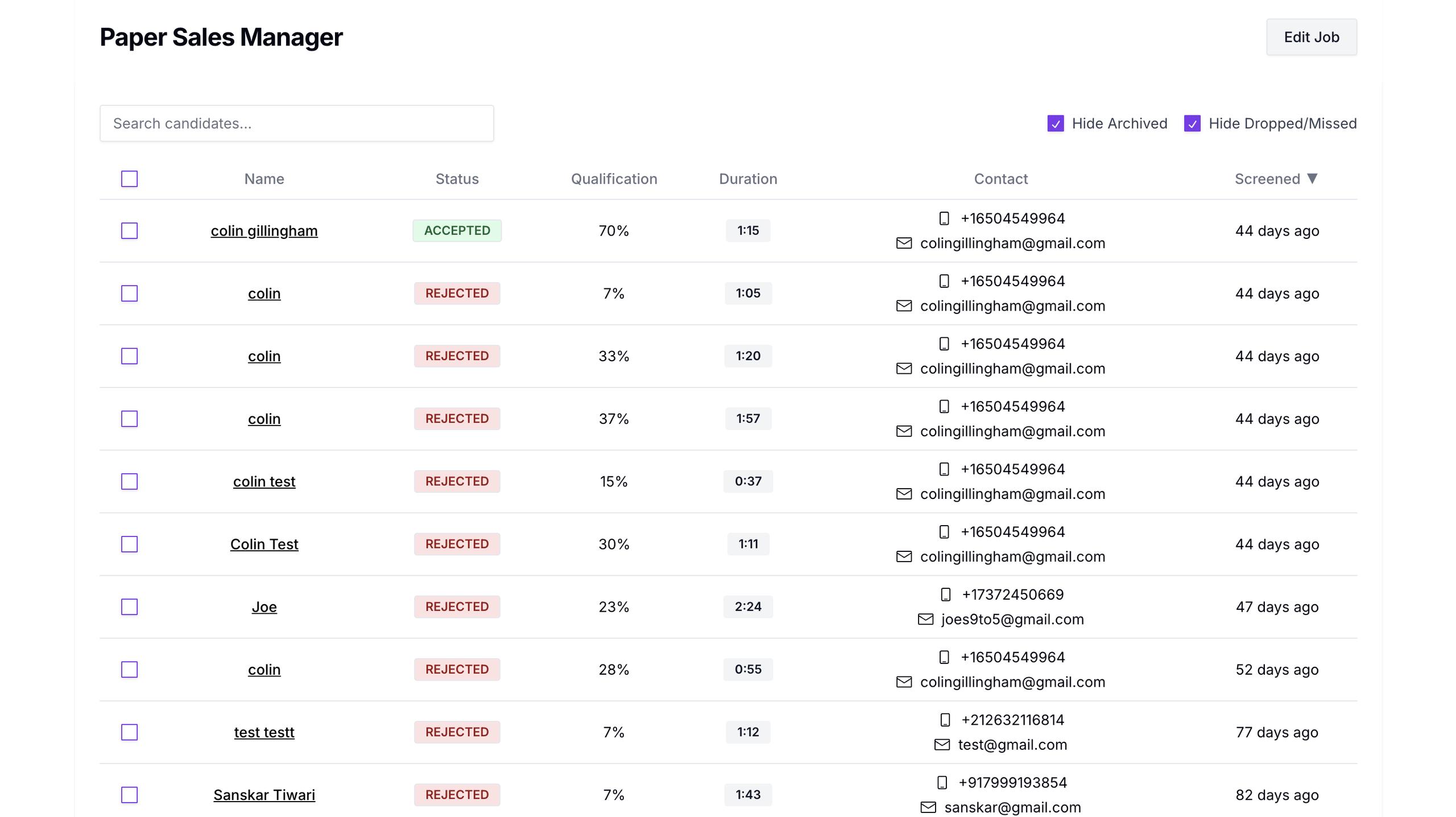
Task: Tick the select-all checkbox in the table header
Action: click(130, 179)
